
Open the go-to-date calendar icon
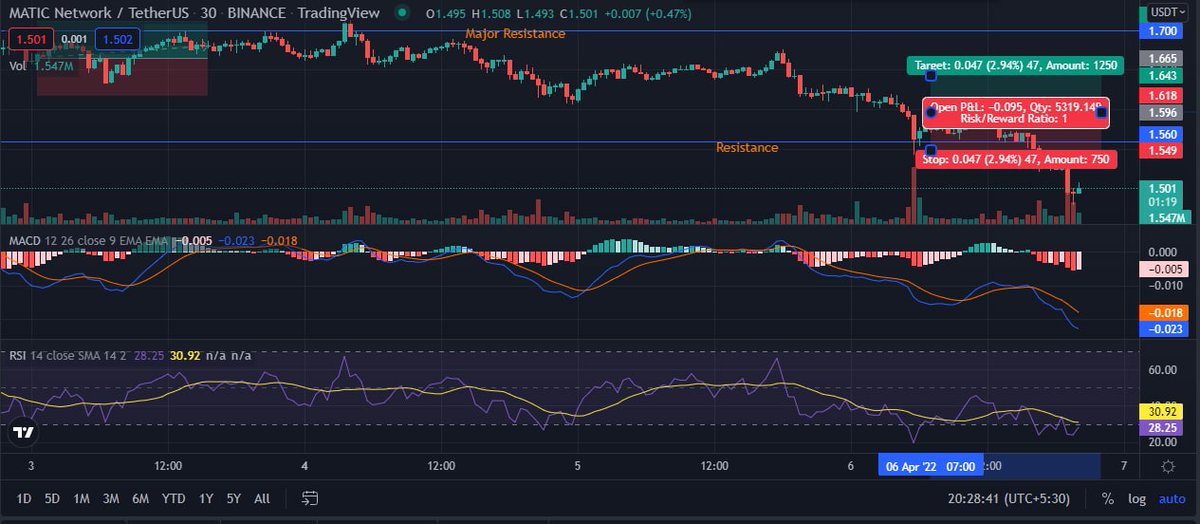click(x=310, y=498)
